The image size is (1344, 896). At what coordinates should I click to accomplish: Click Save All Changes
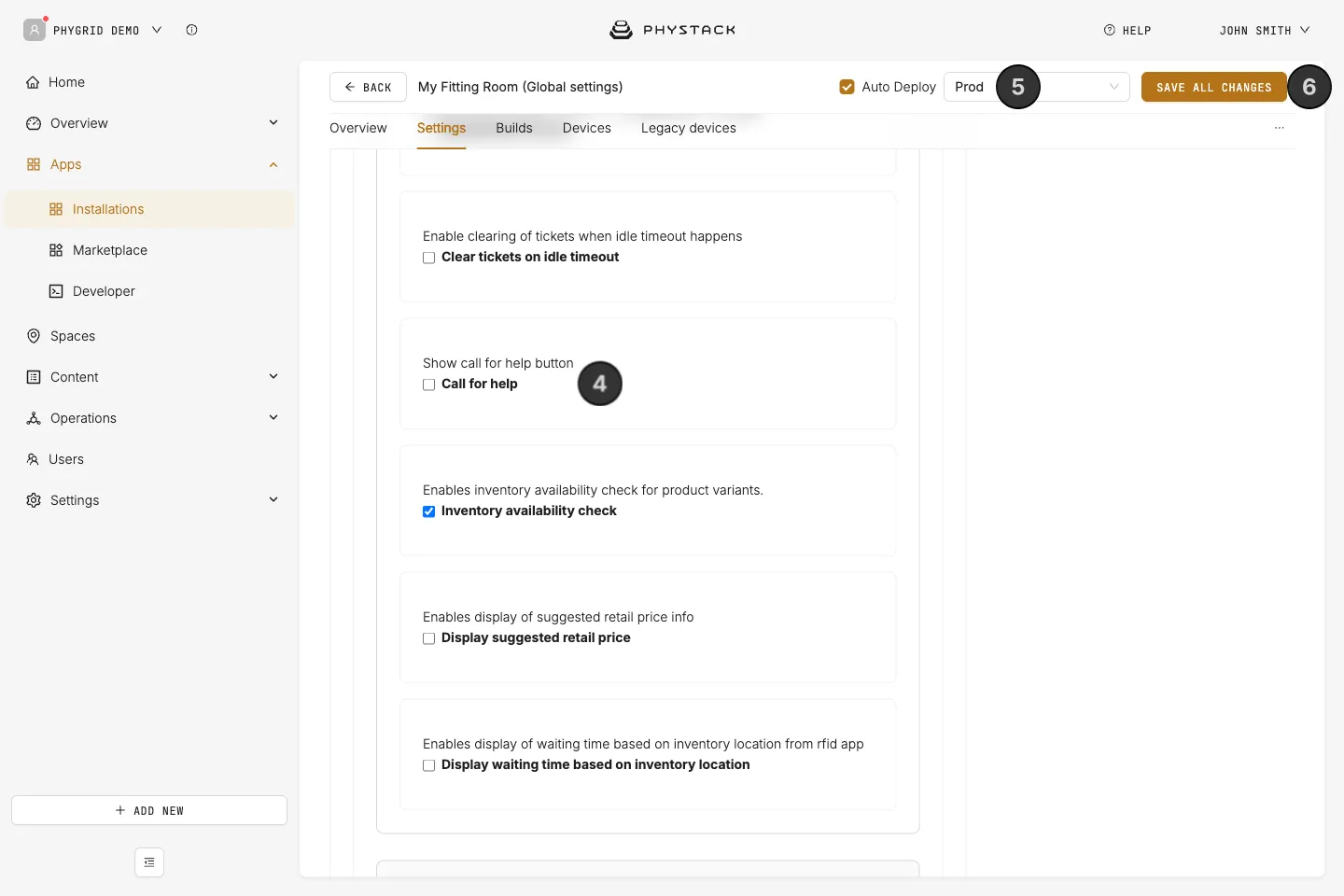click(1214, 87)
